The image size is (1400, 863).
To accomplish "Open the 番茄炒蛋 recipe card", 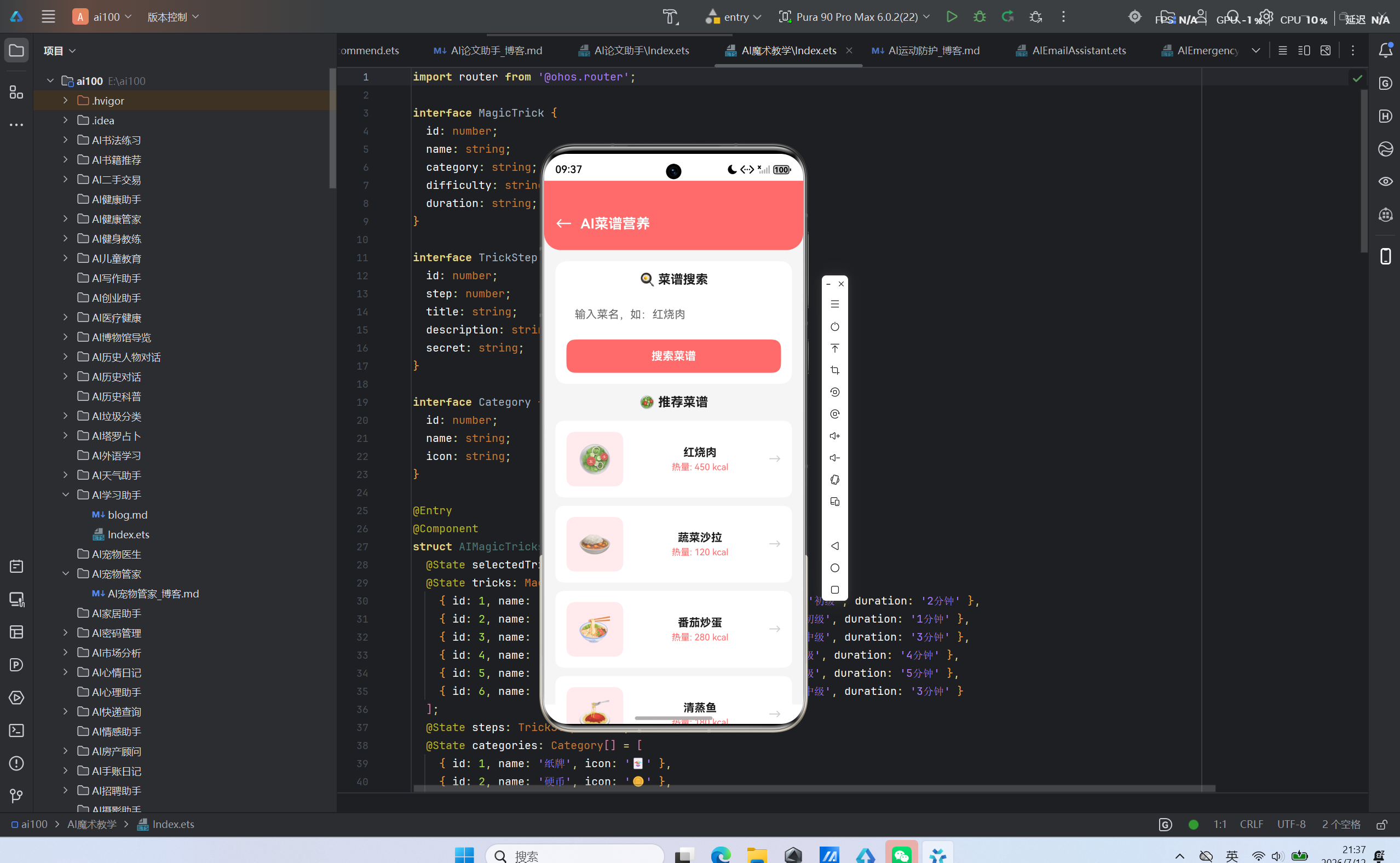I will [673, 629].
